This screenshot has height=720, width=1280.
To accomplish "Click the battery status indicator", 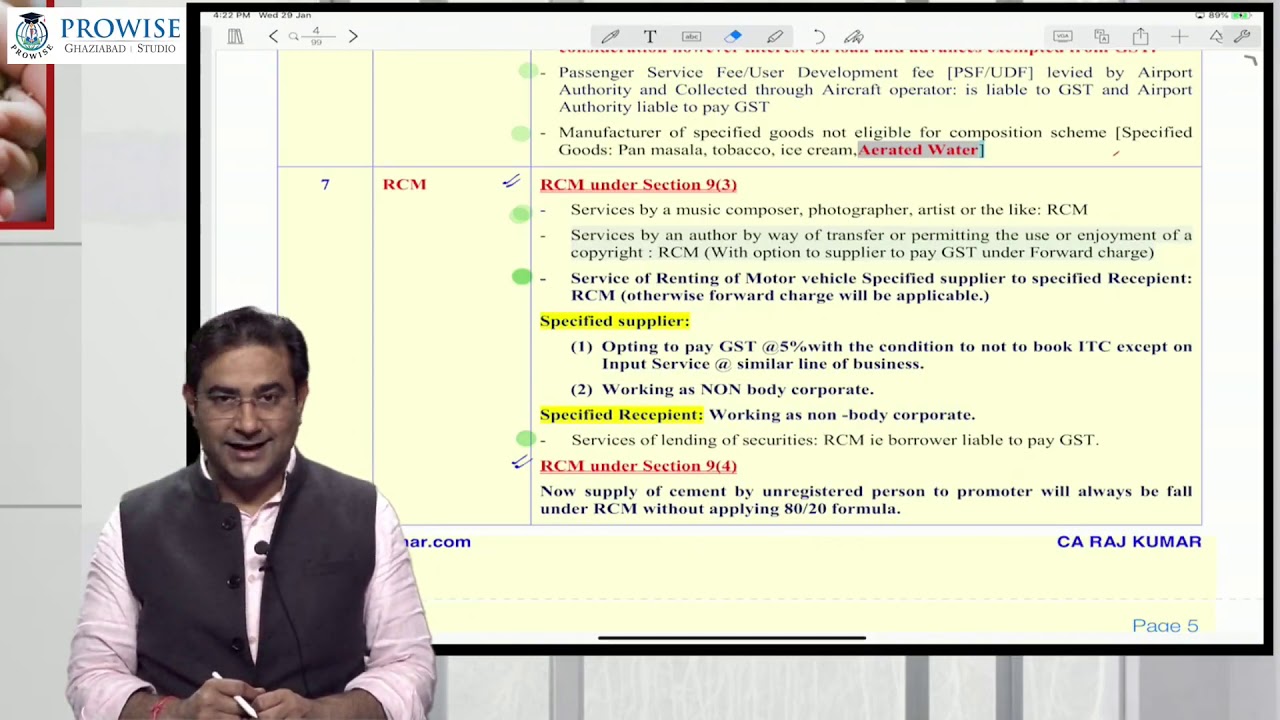I will tap(1242, 15).
